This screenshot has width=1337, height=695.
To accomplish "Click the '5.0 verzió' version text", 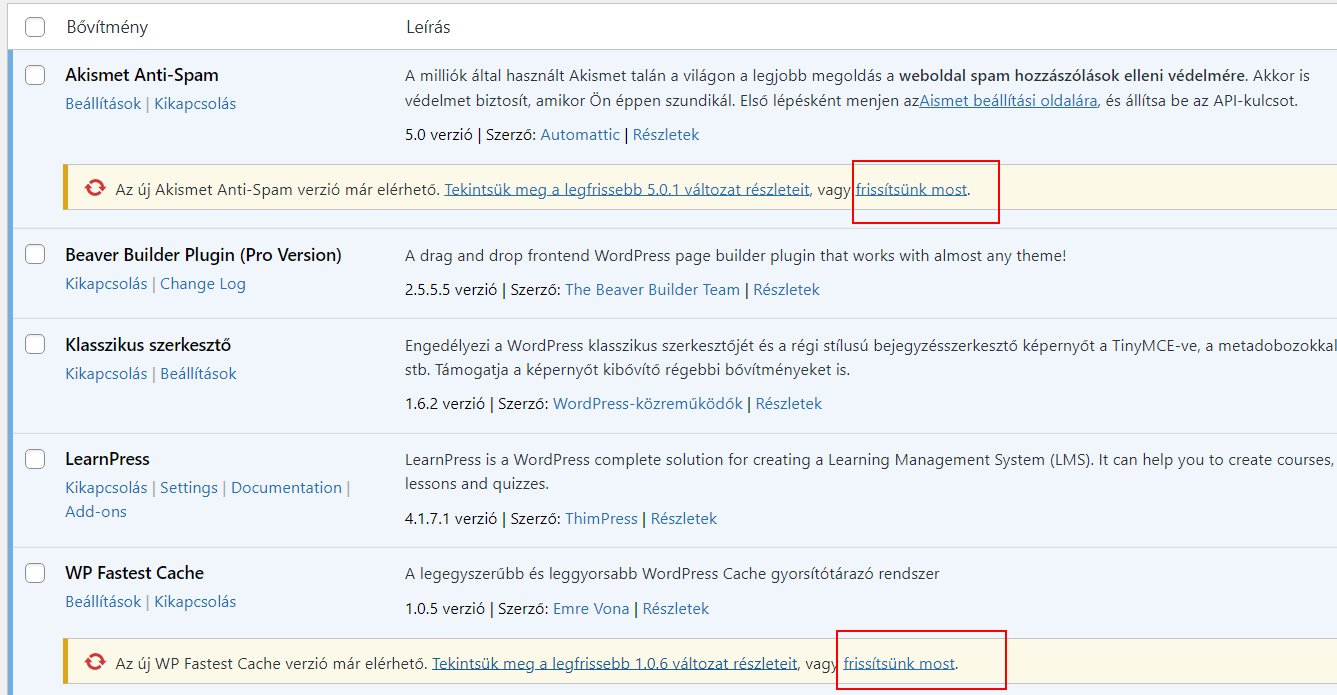I will pyautogui.click(x=439, y=134).
